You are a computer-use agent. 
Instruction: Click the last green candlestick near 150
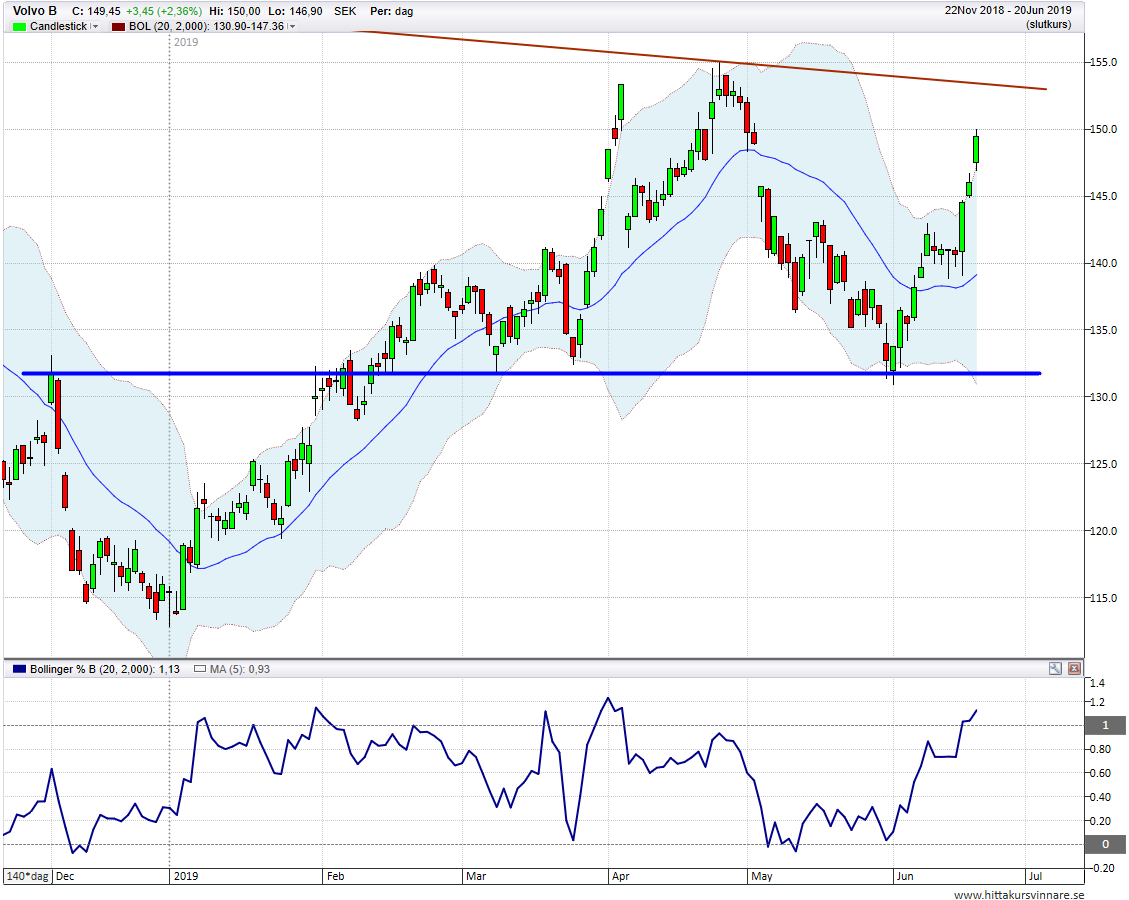coord(976,149)
